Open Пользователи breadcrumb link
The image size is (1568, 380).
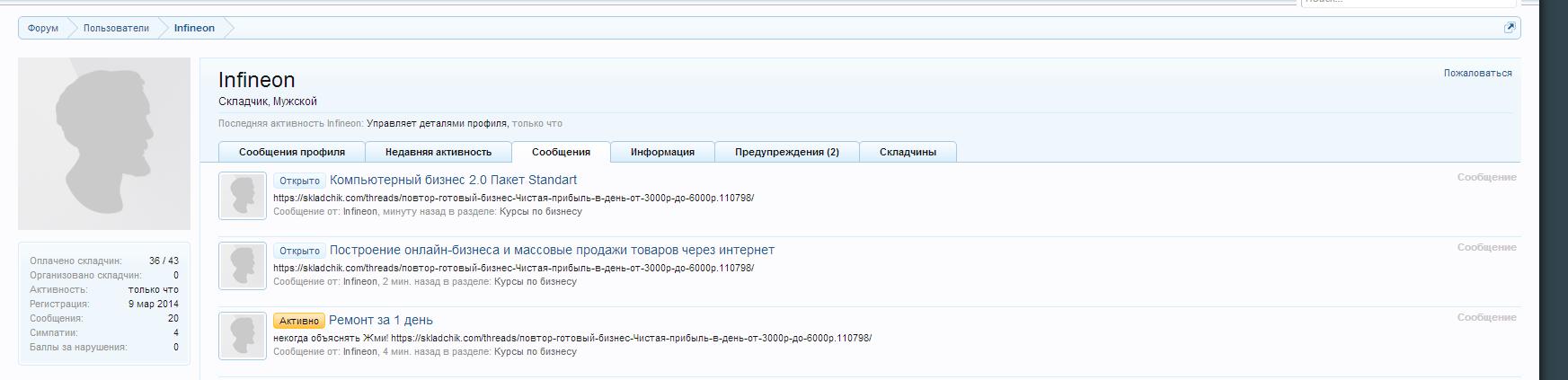(x=116, y=28)
